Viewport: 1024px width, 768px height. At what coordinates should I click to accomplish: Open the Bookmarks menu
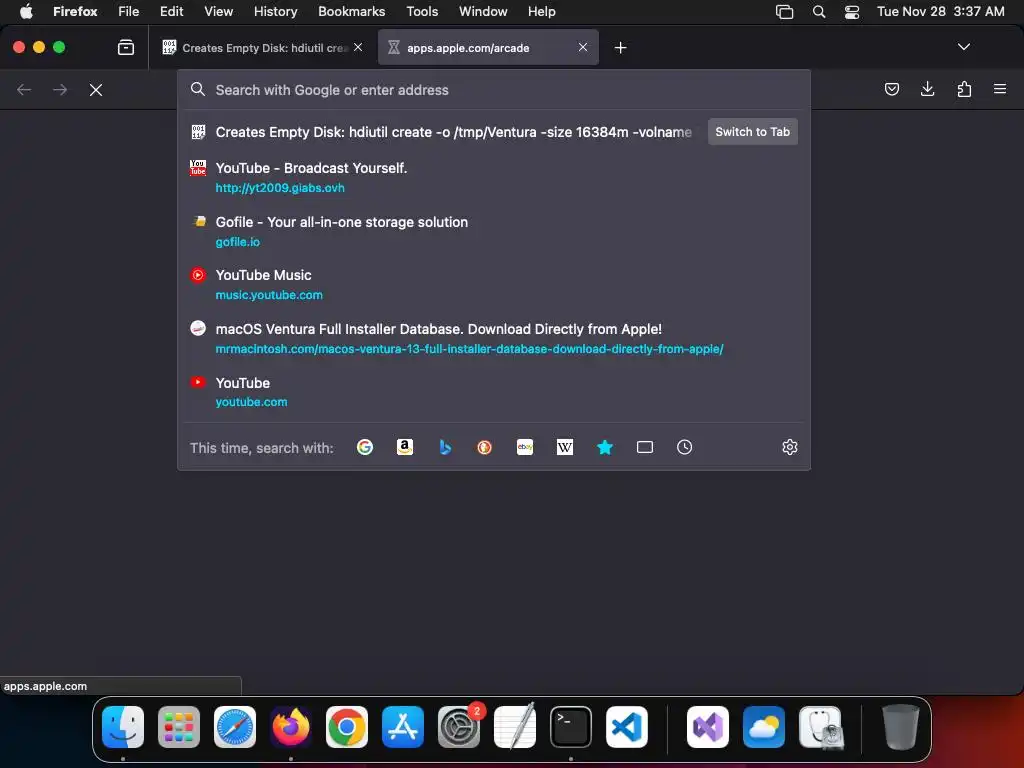(351, 12)
